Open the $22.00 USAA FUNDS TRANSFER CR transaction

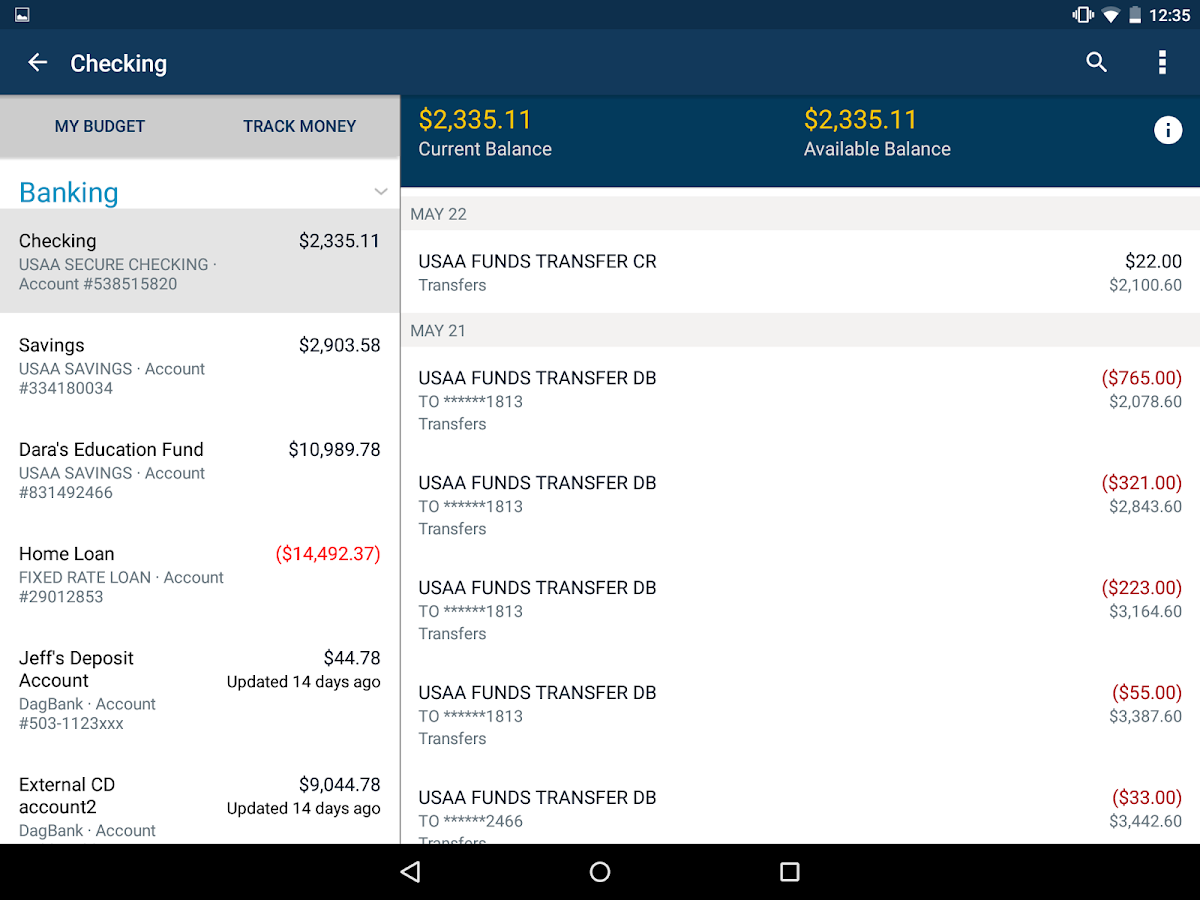click(x=800, y=272)
